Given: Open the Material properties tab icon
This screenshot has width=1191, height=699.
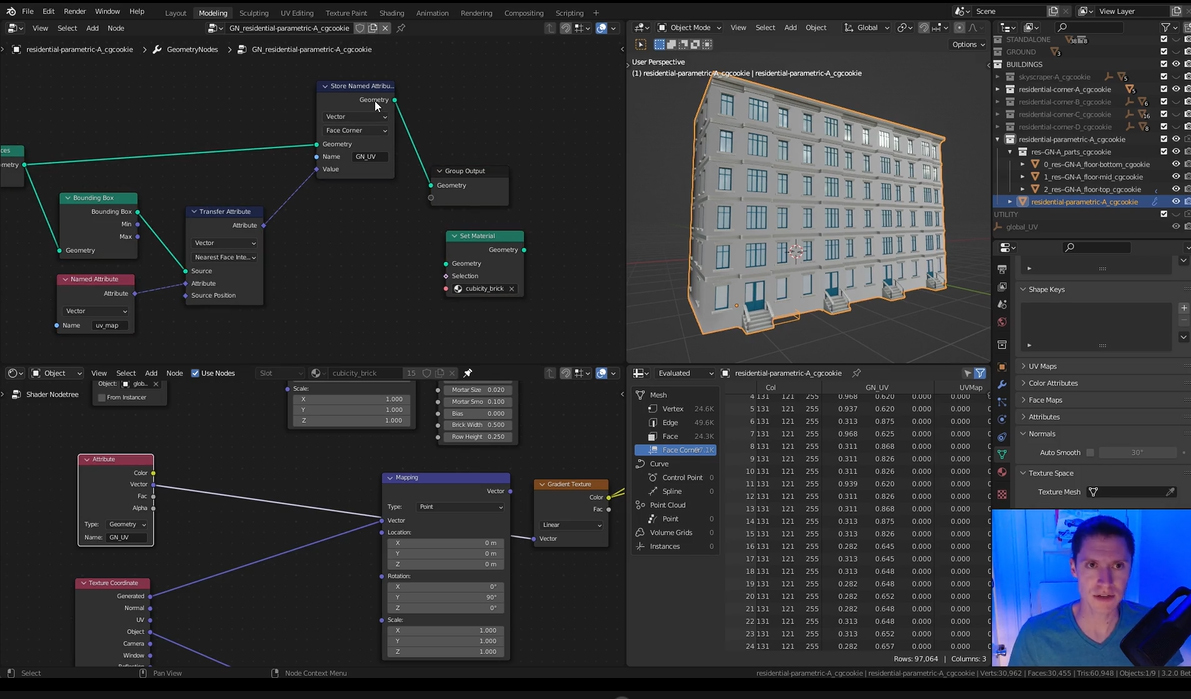Looking at the screenshot, I should tap(1002, 472).
